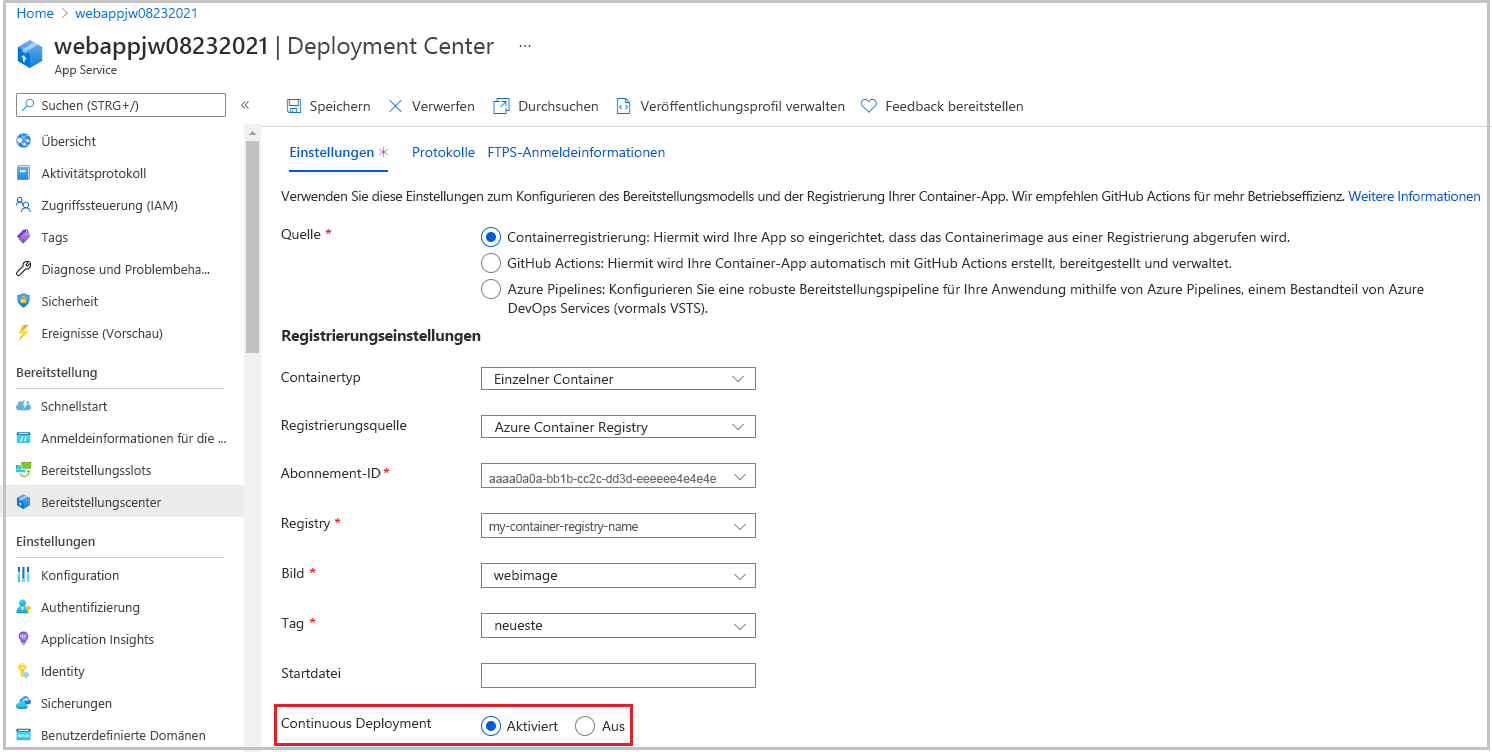This screenshot has width=1492, height=752.
Task: Click the App Service cube icon in header
Action: [x=30, y=54]
